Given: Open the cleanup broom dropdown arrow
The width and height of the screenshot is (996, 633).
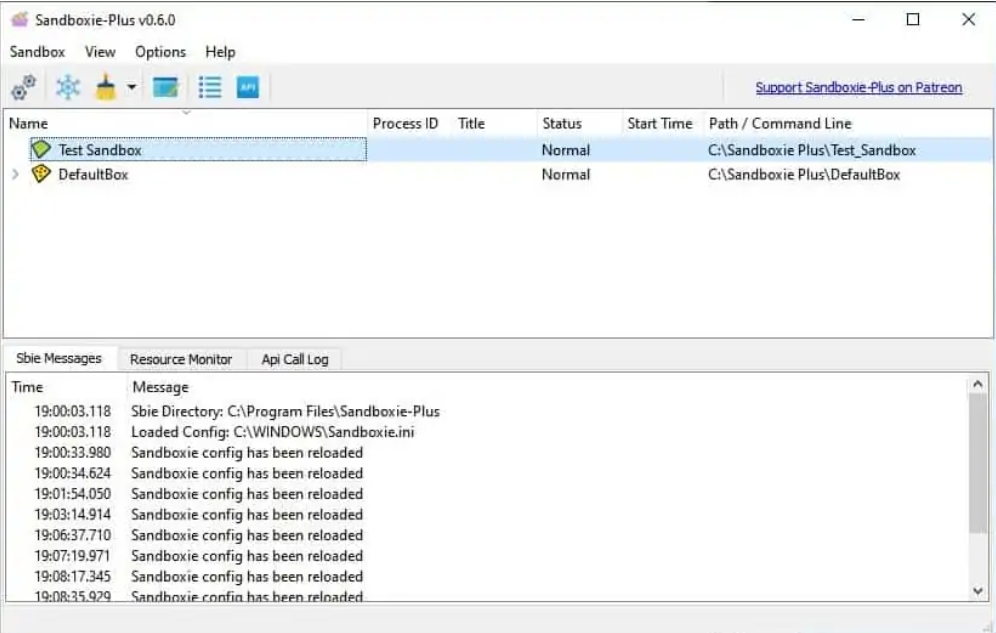Looking at the screenshot, I should [x=131, y=87].
